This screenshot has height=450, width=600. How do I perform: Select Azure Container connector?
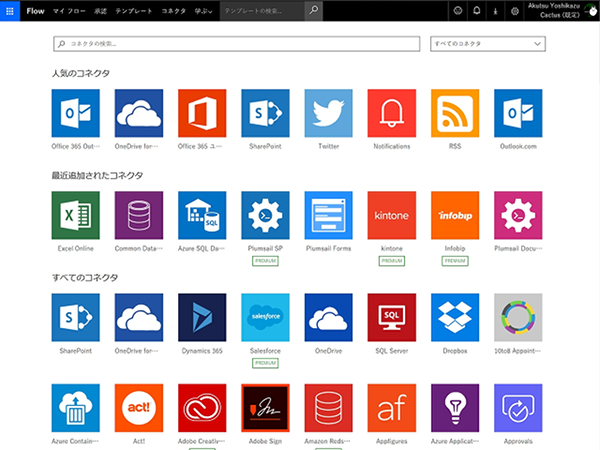(x=76, y=408)
